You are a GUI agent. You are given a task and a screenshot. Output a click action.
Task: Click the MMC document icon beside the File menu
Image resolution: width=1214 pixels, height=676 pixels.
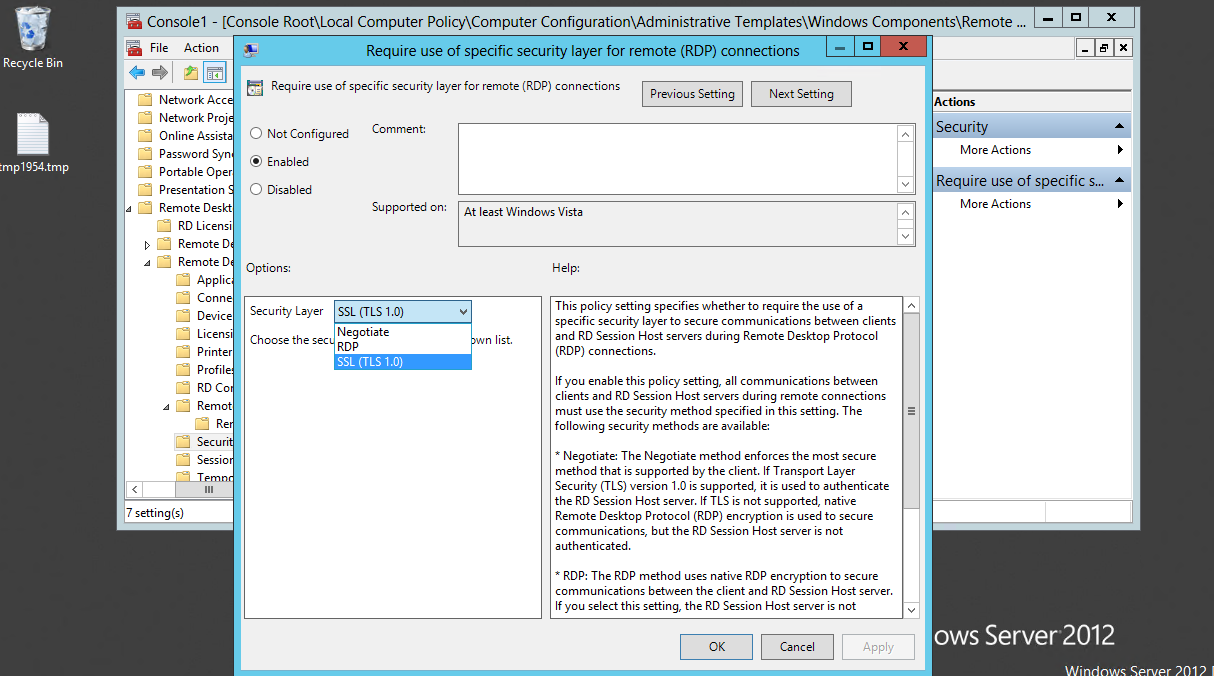[x=134, y=48]
